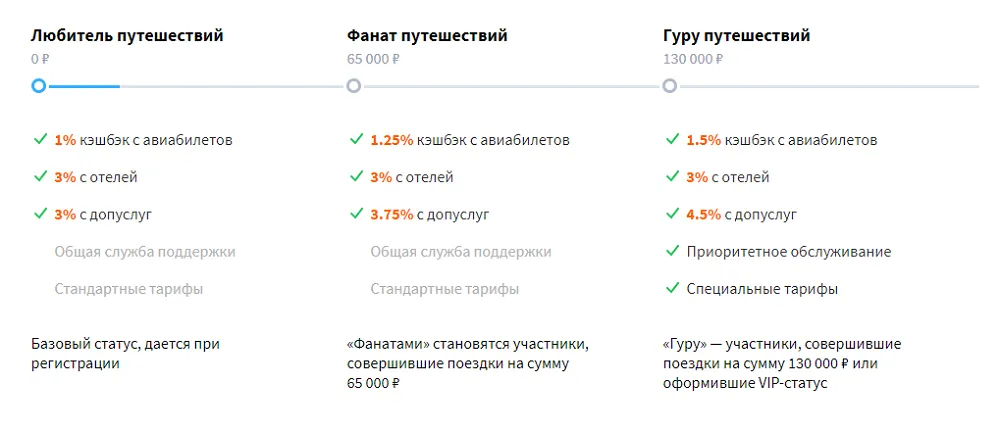Click Стандартные тарифы under Любитель путешествий
This screenshot has height=431, width=1000.
129,289
